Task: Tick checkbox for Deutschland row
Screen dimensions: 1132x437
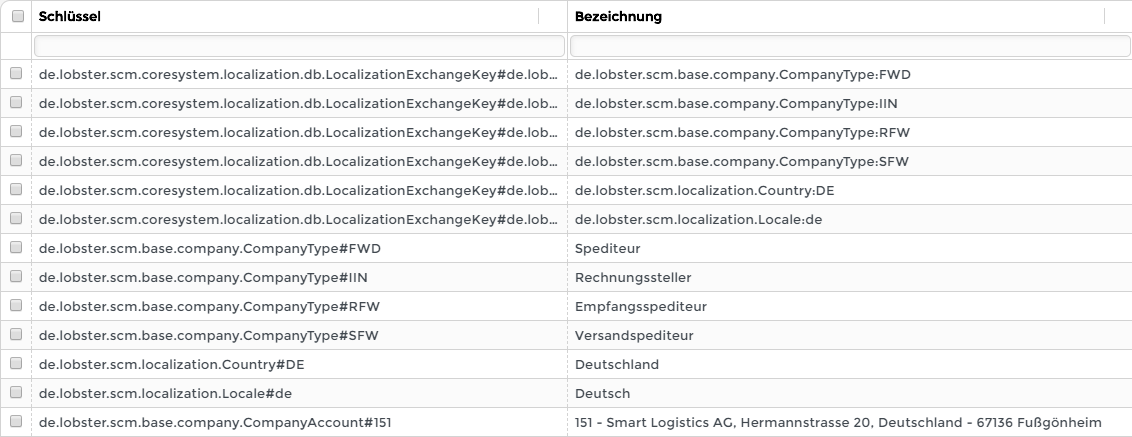Action: [x=16, y=364]
